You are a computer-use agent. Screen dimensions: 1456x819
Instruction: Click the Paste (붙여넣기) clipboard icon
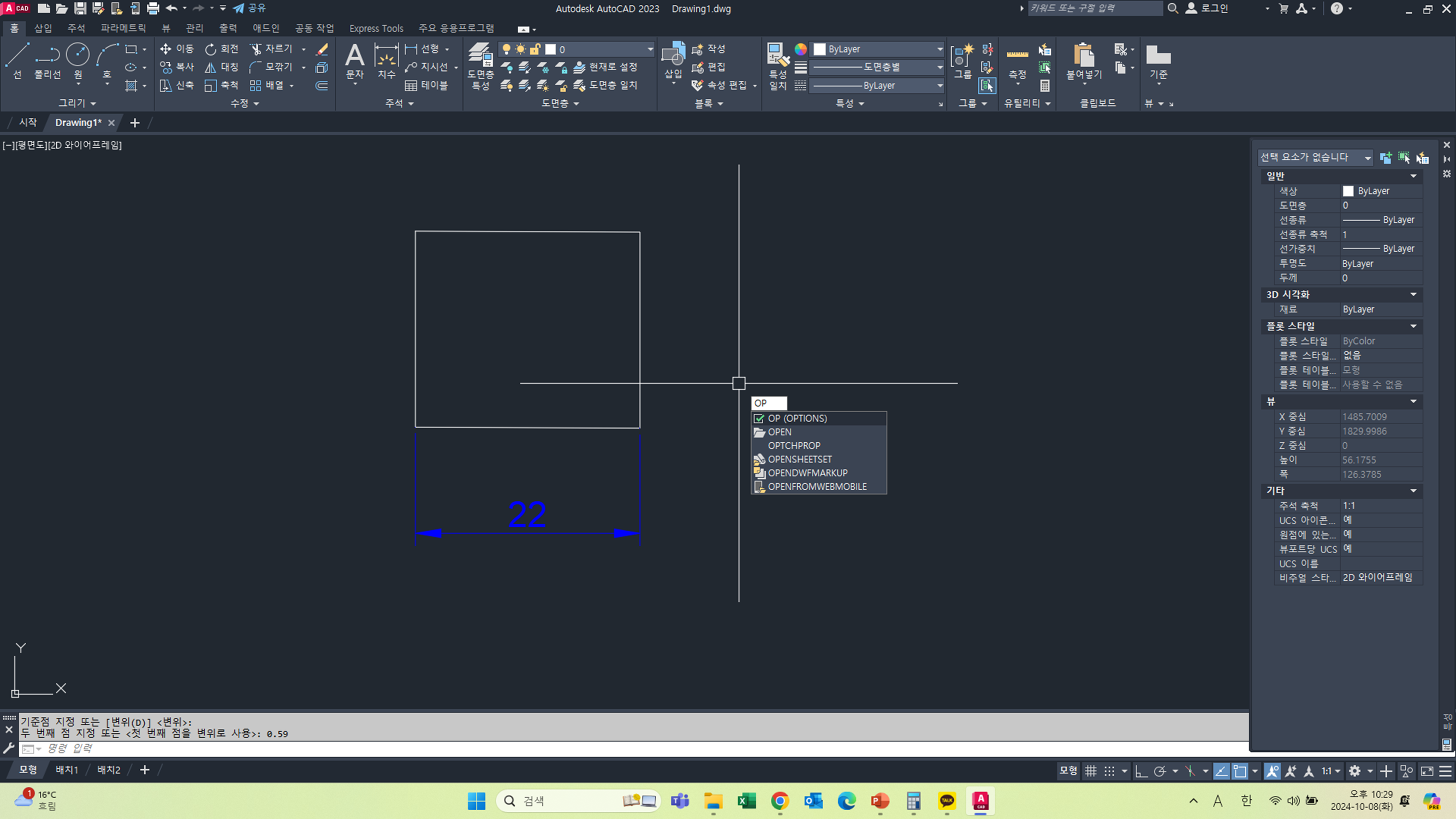(x=1084, y=55)
